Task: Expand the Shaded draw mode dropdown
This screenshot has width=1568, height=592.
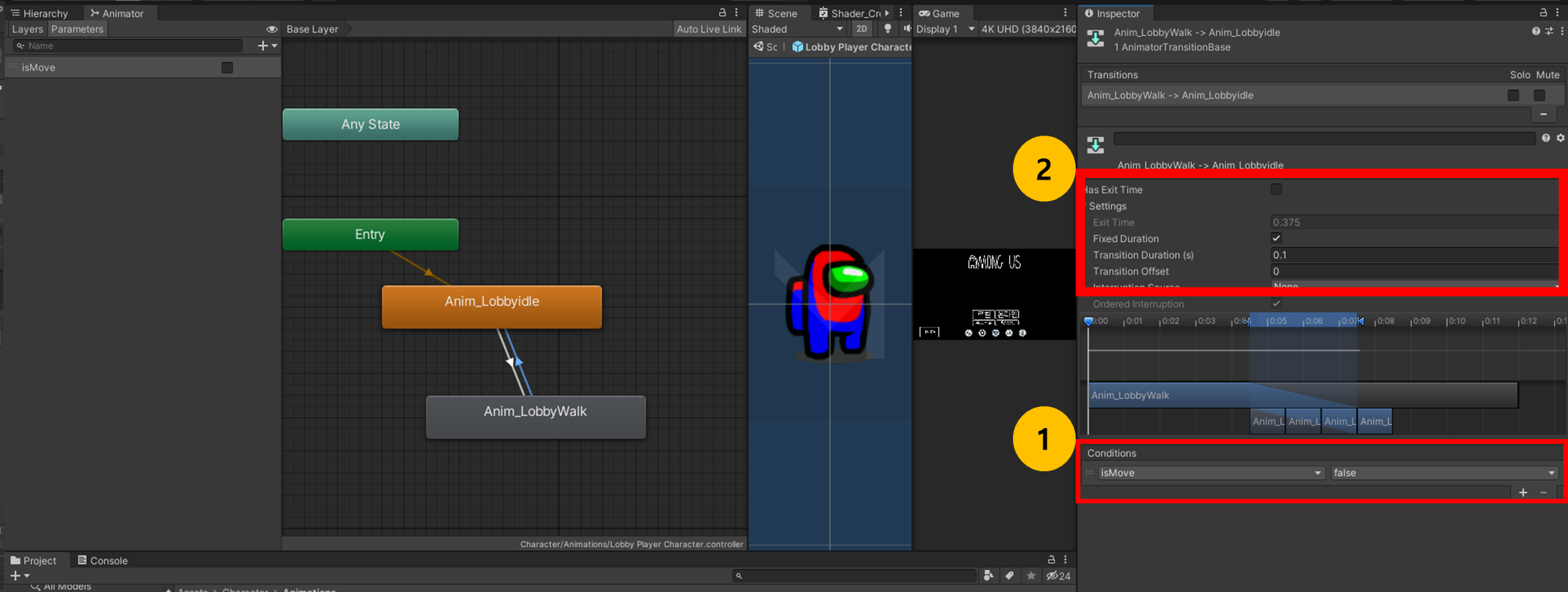Action: [x=797, y=29]
